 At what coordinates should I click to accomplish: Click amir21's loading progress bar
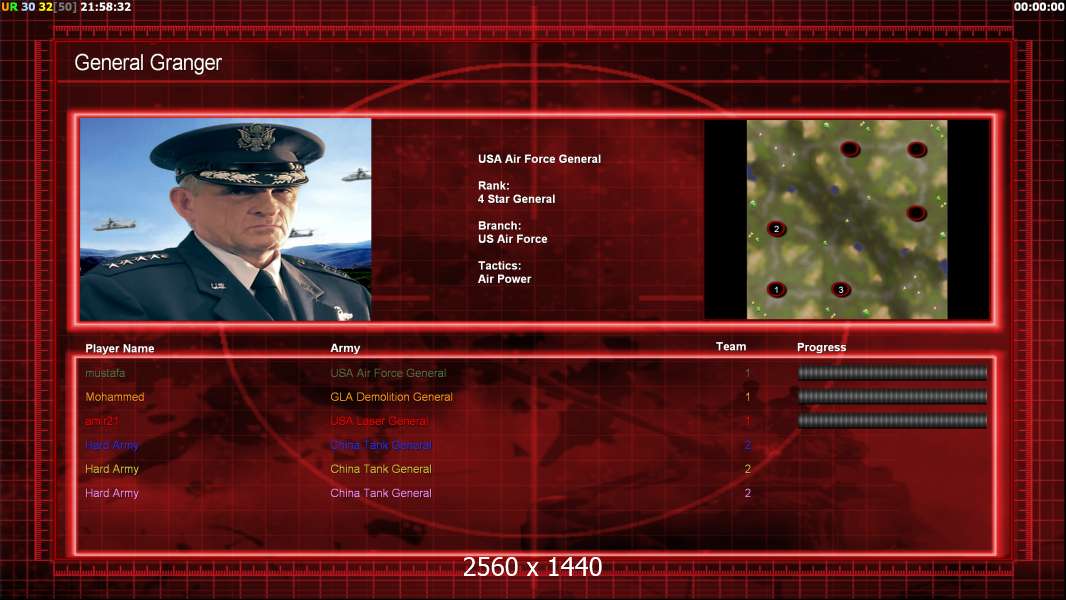[893, 421]
